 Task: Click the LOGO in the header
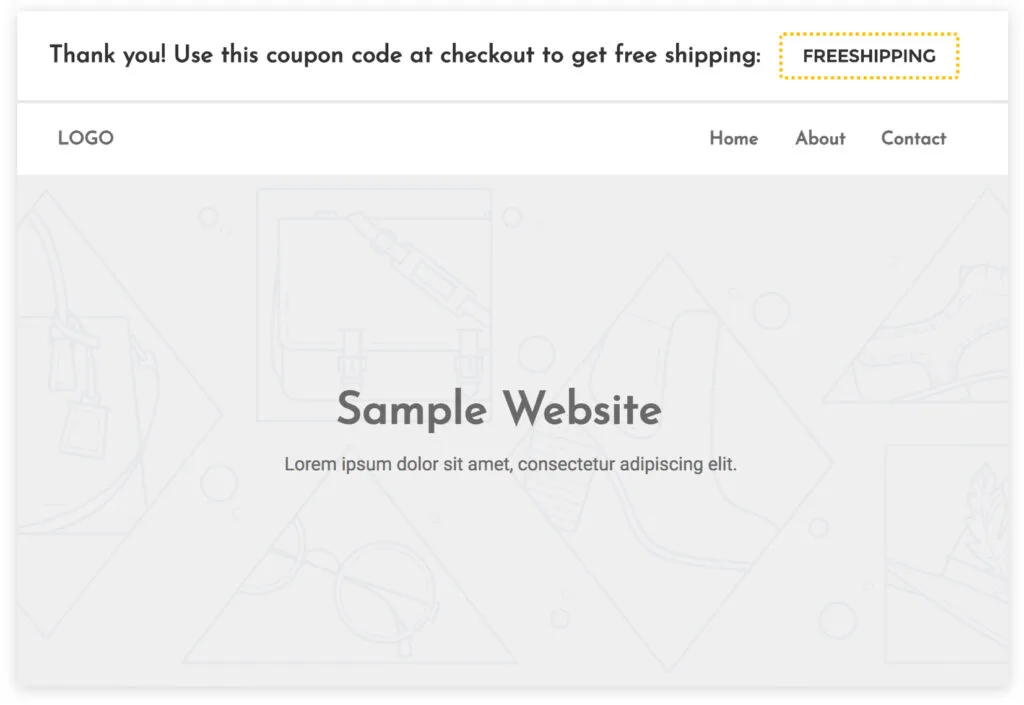pos(85,139)
